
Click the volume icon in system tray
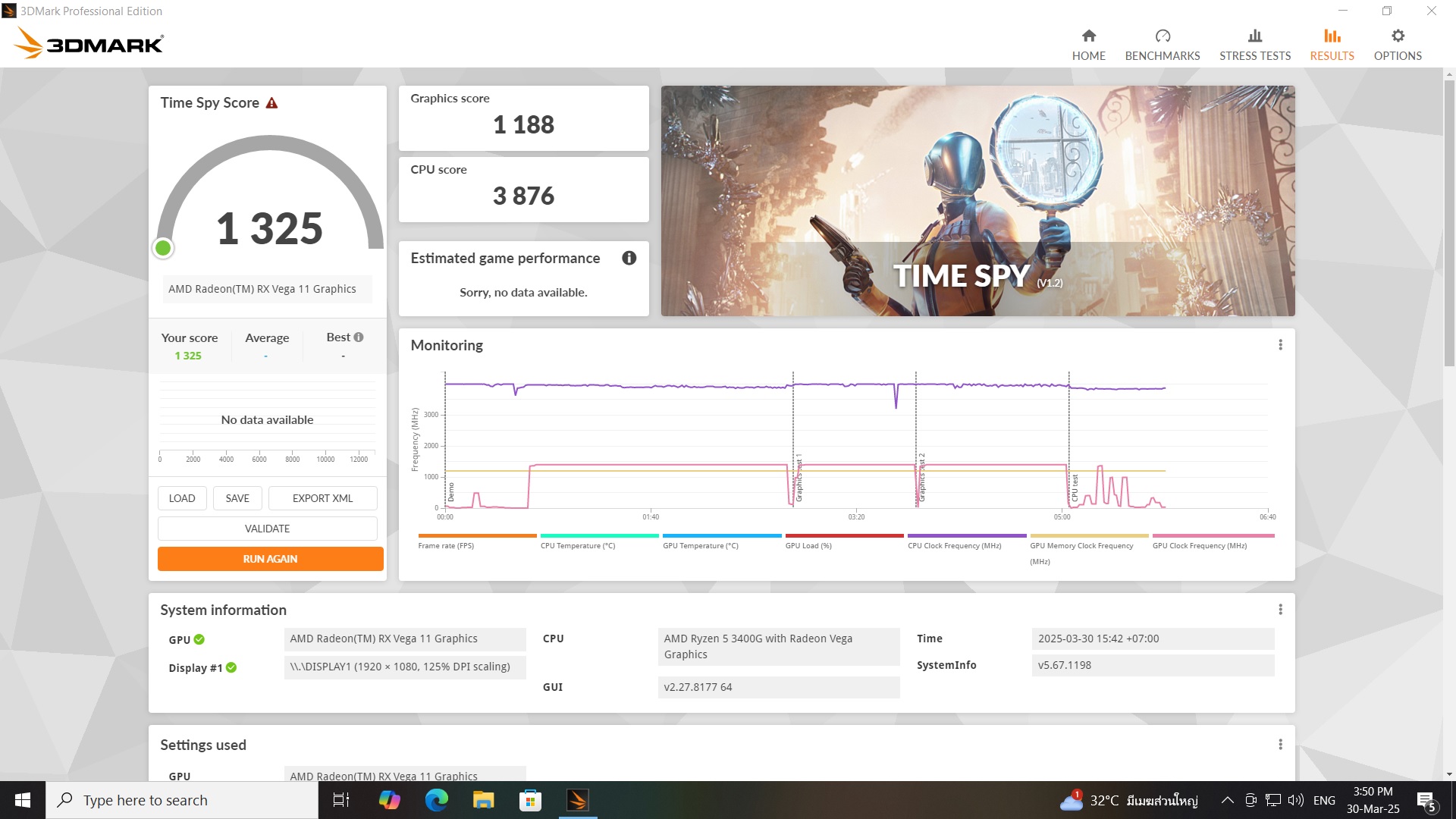click(1295, 800)
